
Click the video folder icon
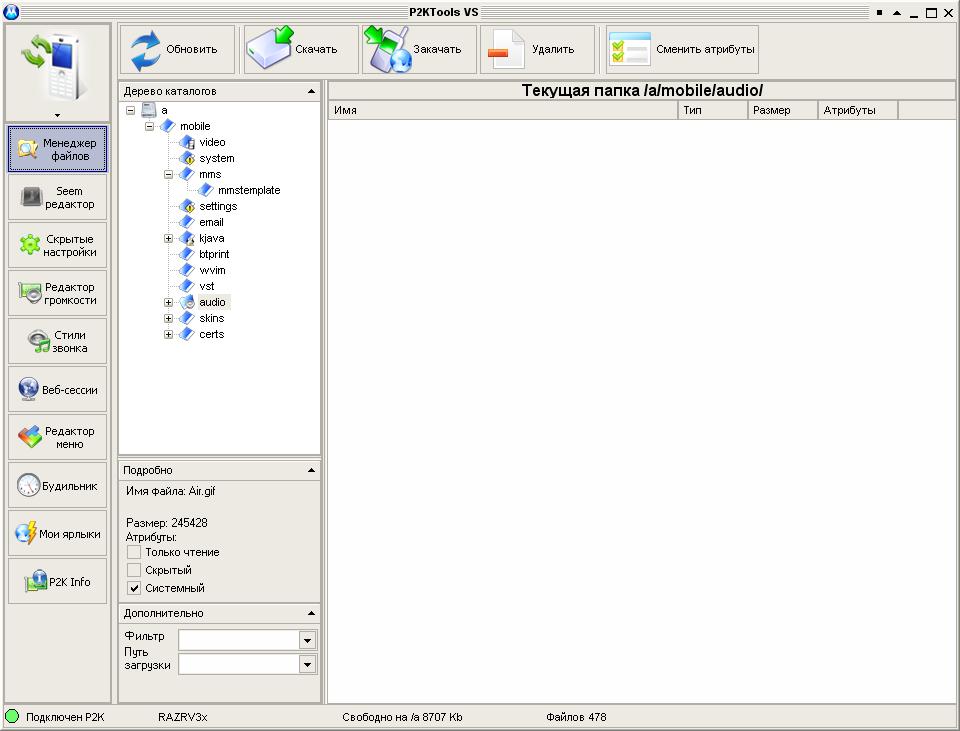pyautogui.click(x=187, y=142)
